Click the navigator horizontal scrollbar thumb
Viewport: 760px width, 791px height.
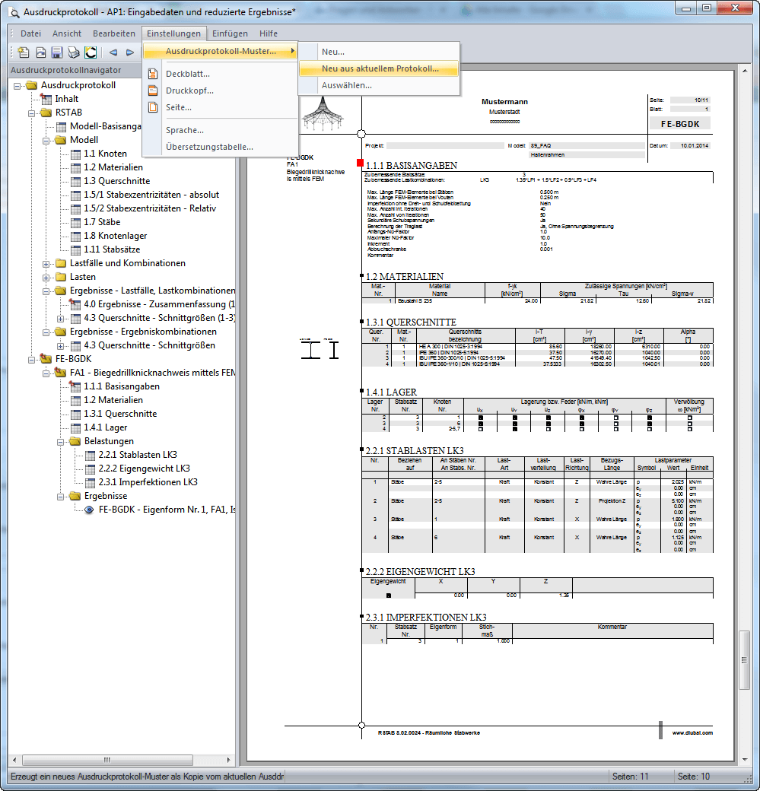click(107, 760)
